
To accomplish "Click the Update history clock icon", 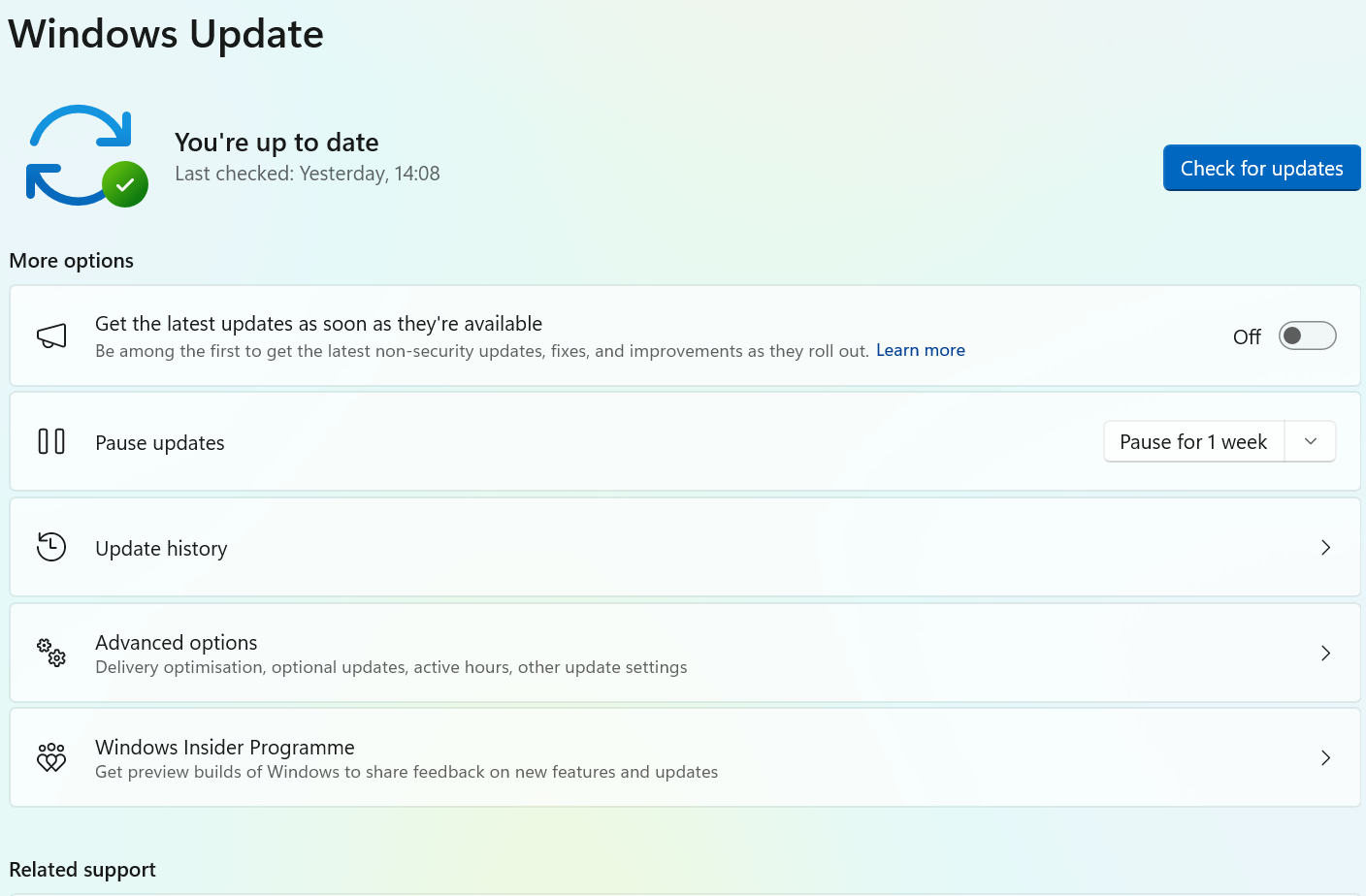I will (51, 547).
